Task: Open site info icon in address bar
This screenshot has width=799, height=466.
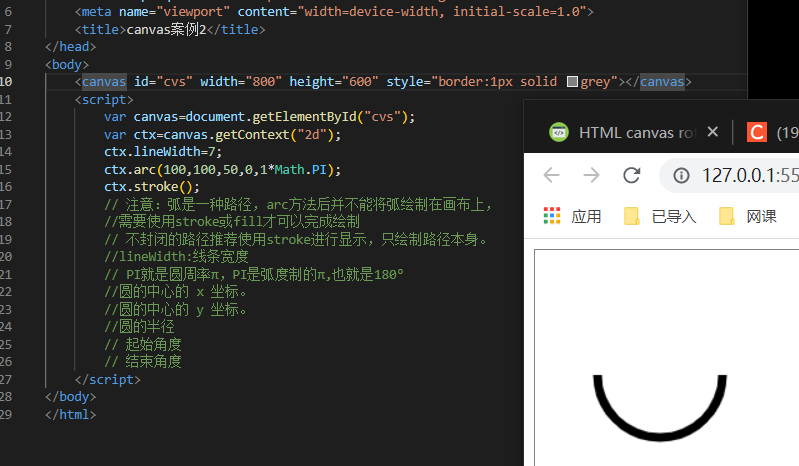Action: click(x=681, y=176)
